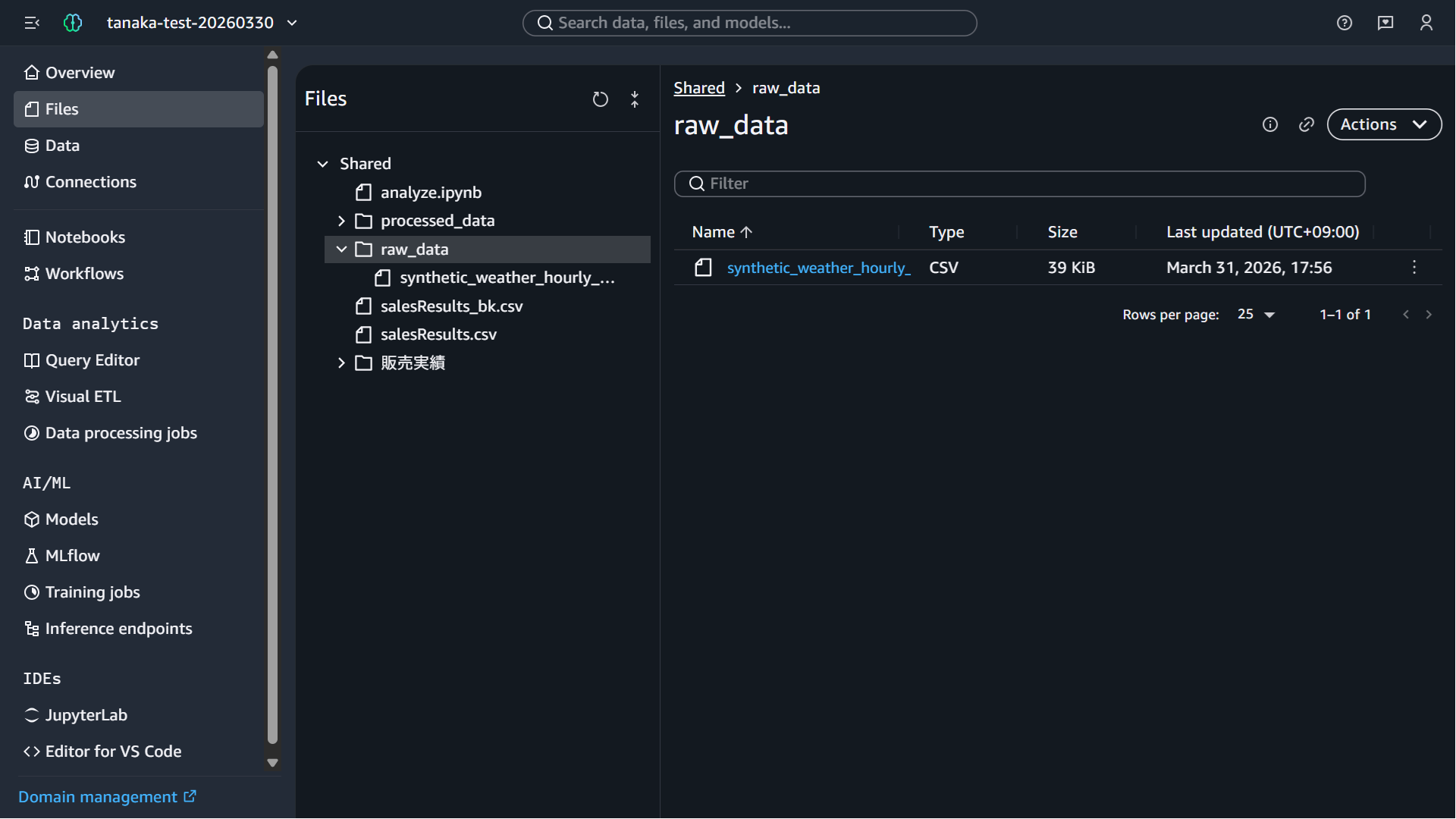
Task: Click the Inference endpoints sidebar icon
Action: 31,629
